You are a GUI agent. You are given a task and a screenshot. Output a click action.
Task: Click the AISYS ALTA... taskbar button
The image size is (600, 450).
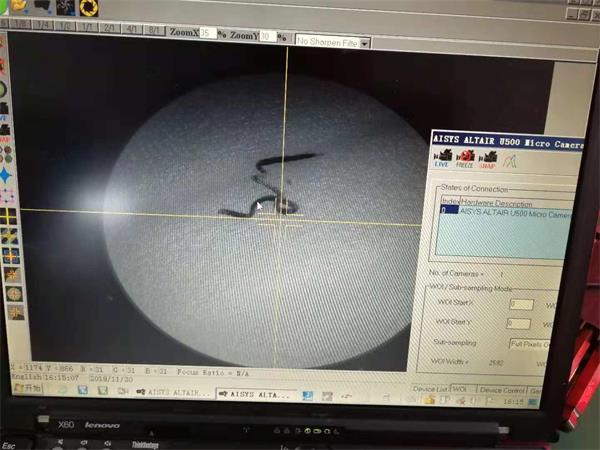click(x=257, y=394)
